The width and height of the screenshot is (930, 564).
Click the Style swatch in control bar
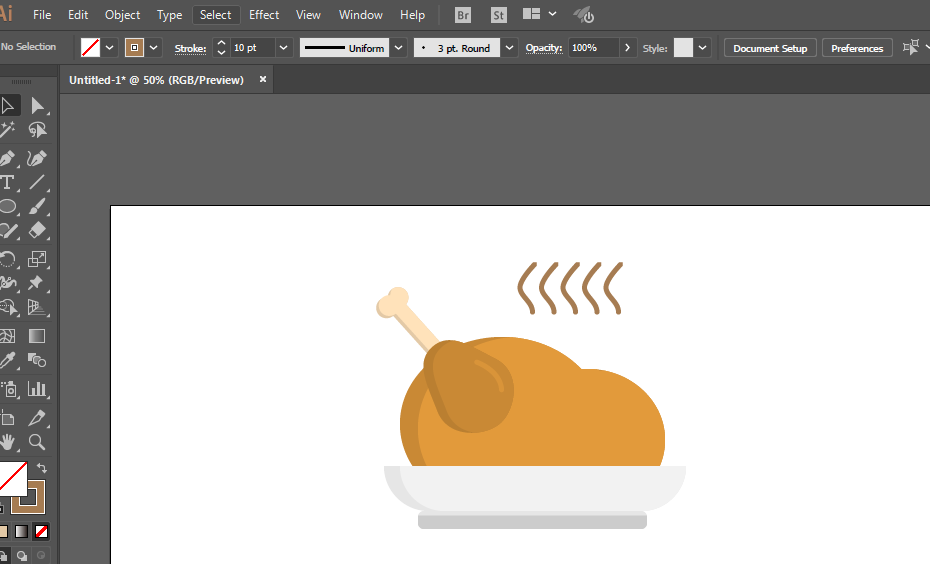point(683,48)
